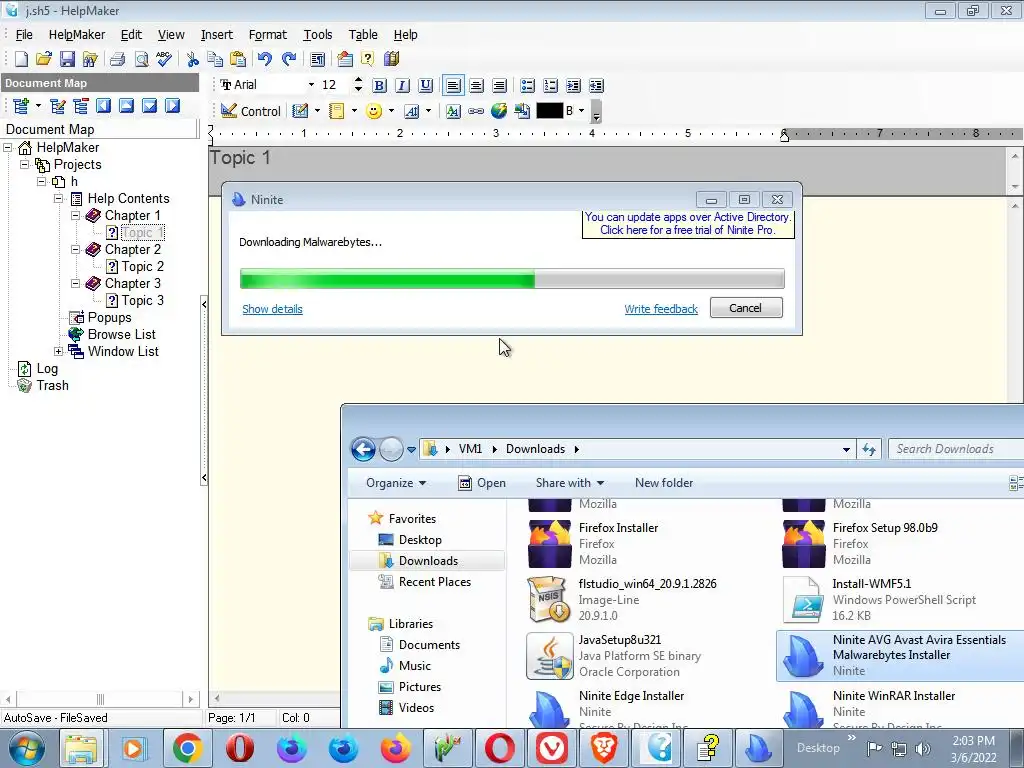Toggle bulleted list
The image size is (1024, 768).
527,86
